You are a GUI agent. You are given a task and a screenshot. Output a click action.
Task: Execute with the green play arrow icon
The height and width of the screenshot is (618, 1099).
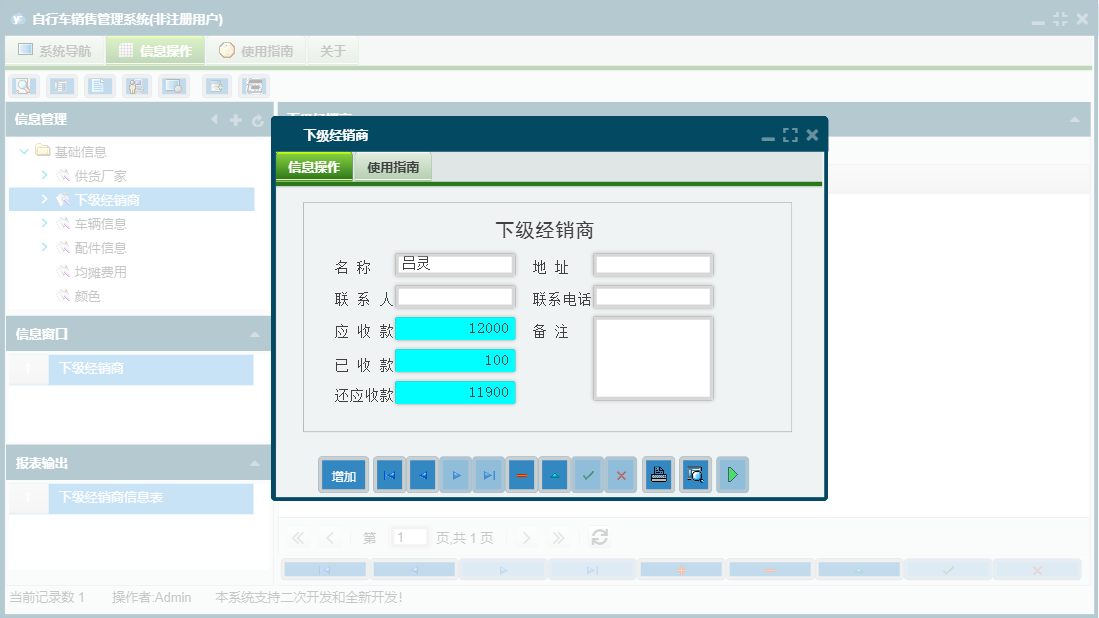[731, 474]
